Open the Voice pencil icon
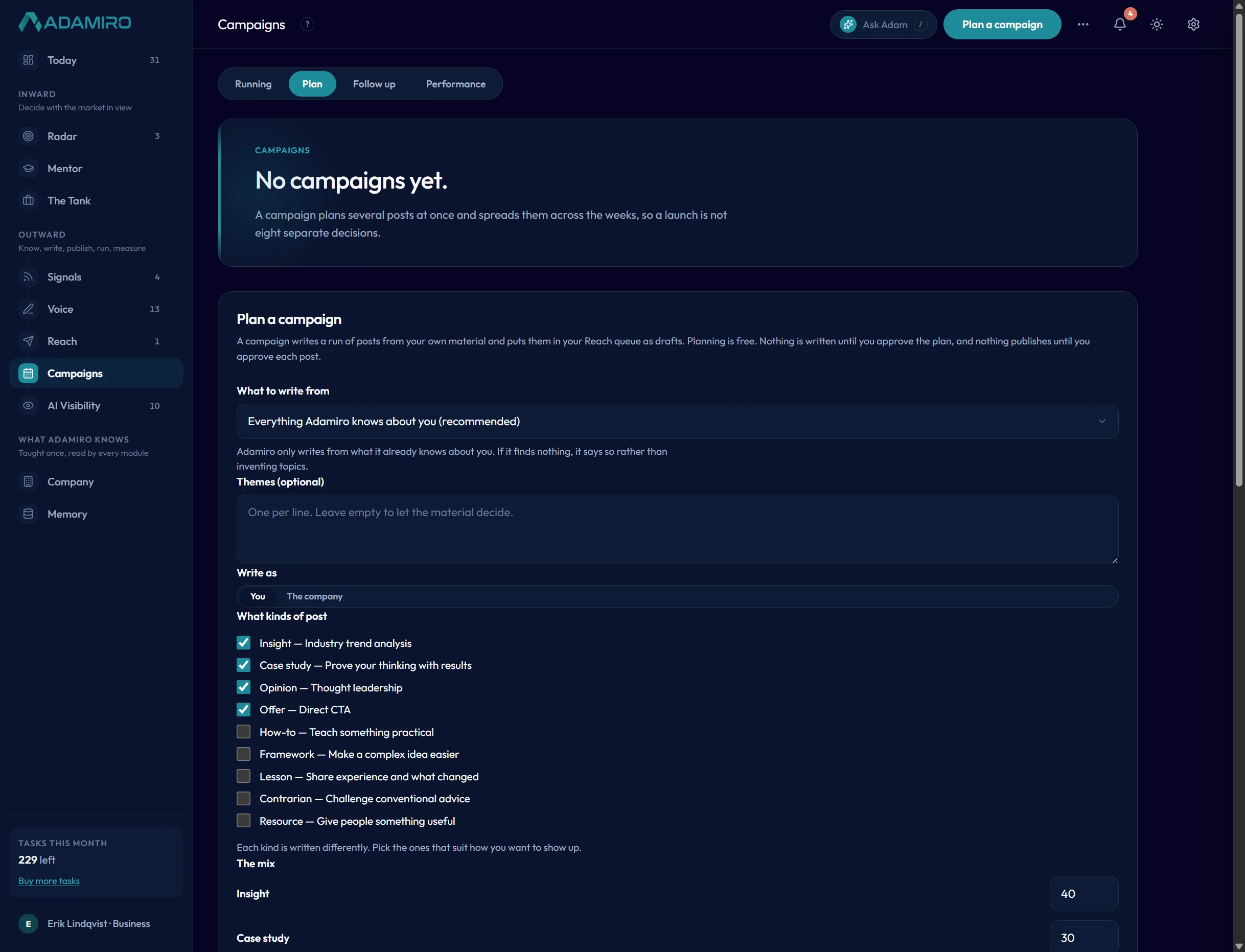1245x952 pixels. pos(28,309)
